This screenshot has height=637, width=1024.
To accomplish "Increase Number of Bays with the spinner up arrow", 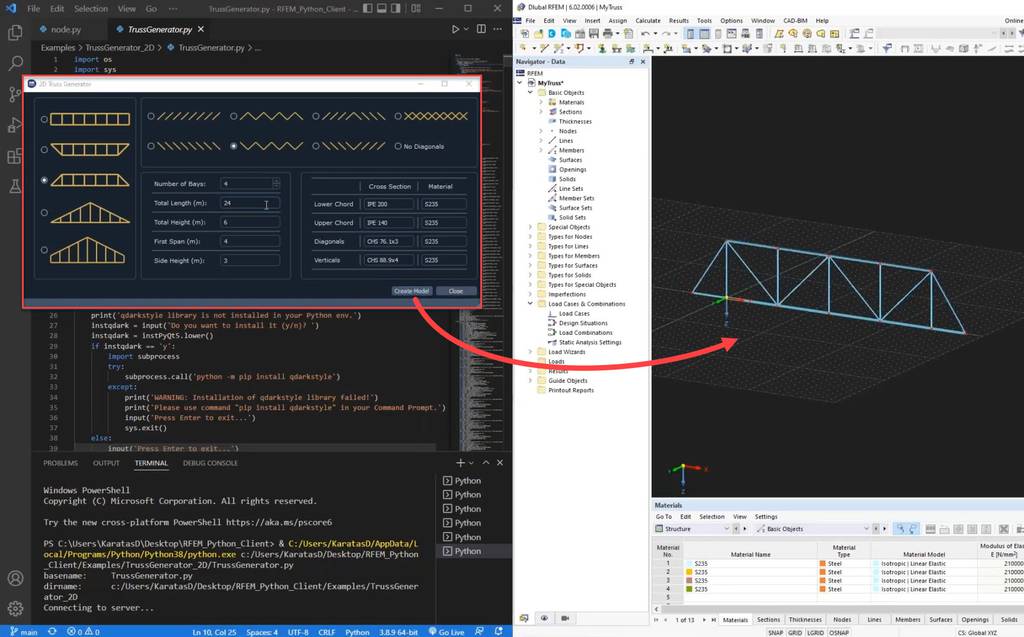I will [276, 181].
